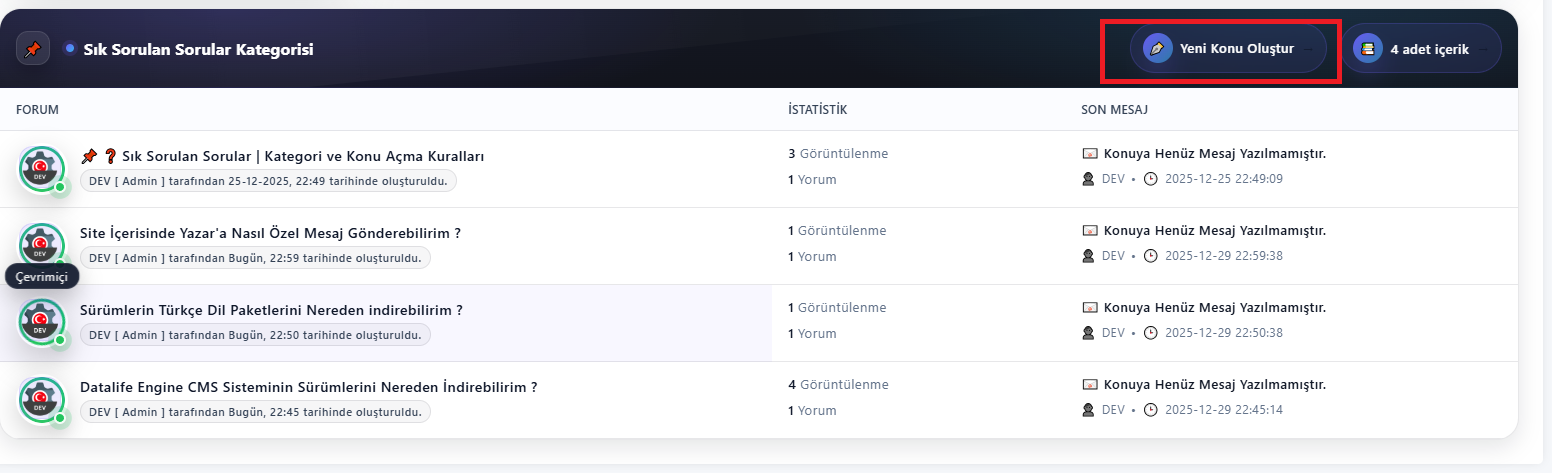Click the clock icon next to 2025-12-25 22:49:09
The image size is (1552, 473).
(x=1150, y=179)
